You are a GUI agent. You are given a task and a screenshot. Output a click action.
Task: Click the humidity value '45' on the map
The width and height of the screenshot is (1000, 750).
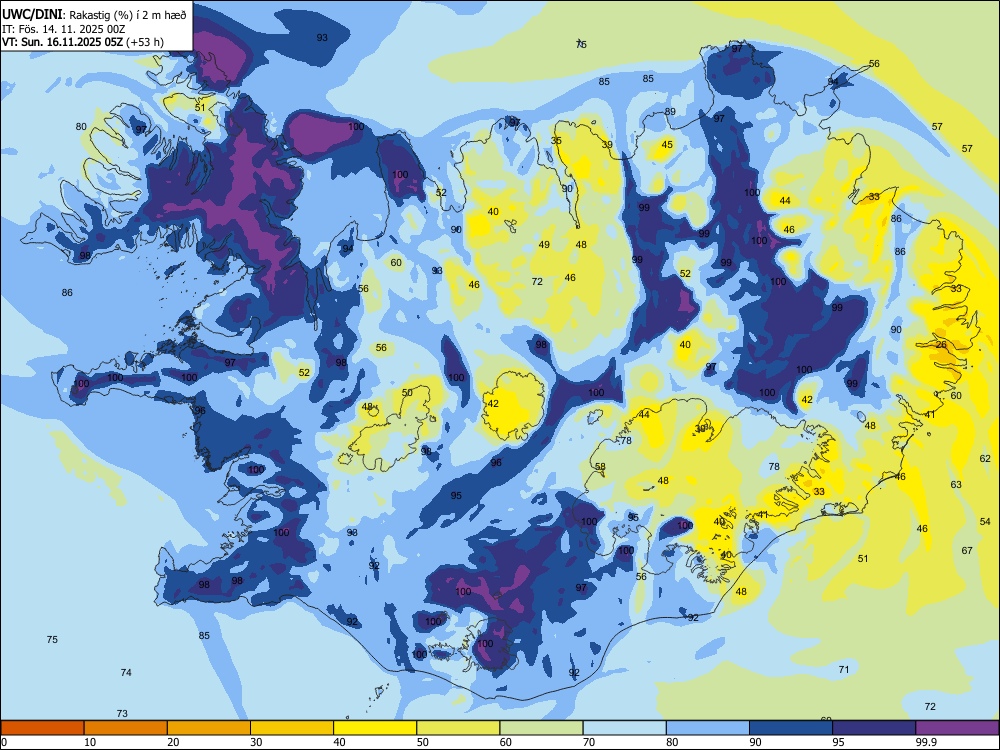pyautogui.click(x=666, y=145)
